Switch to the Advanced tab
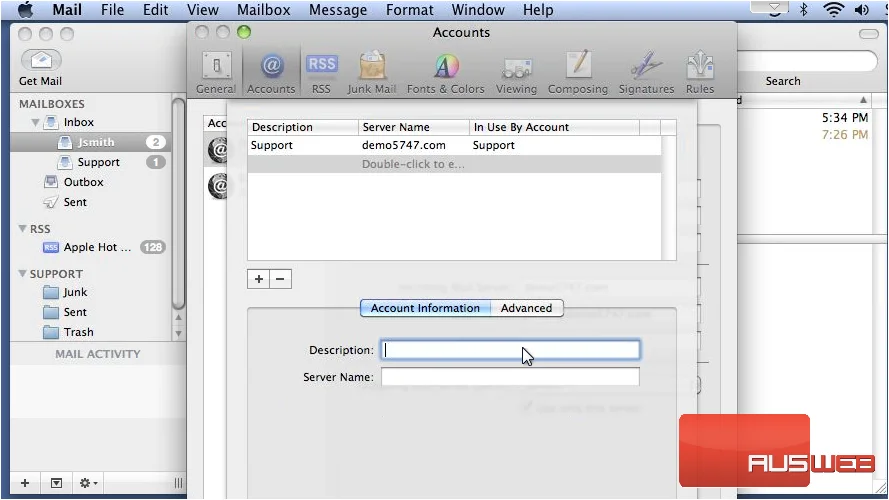Viewport: 889px width, 500px height. click(x=527, y=308)
